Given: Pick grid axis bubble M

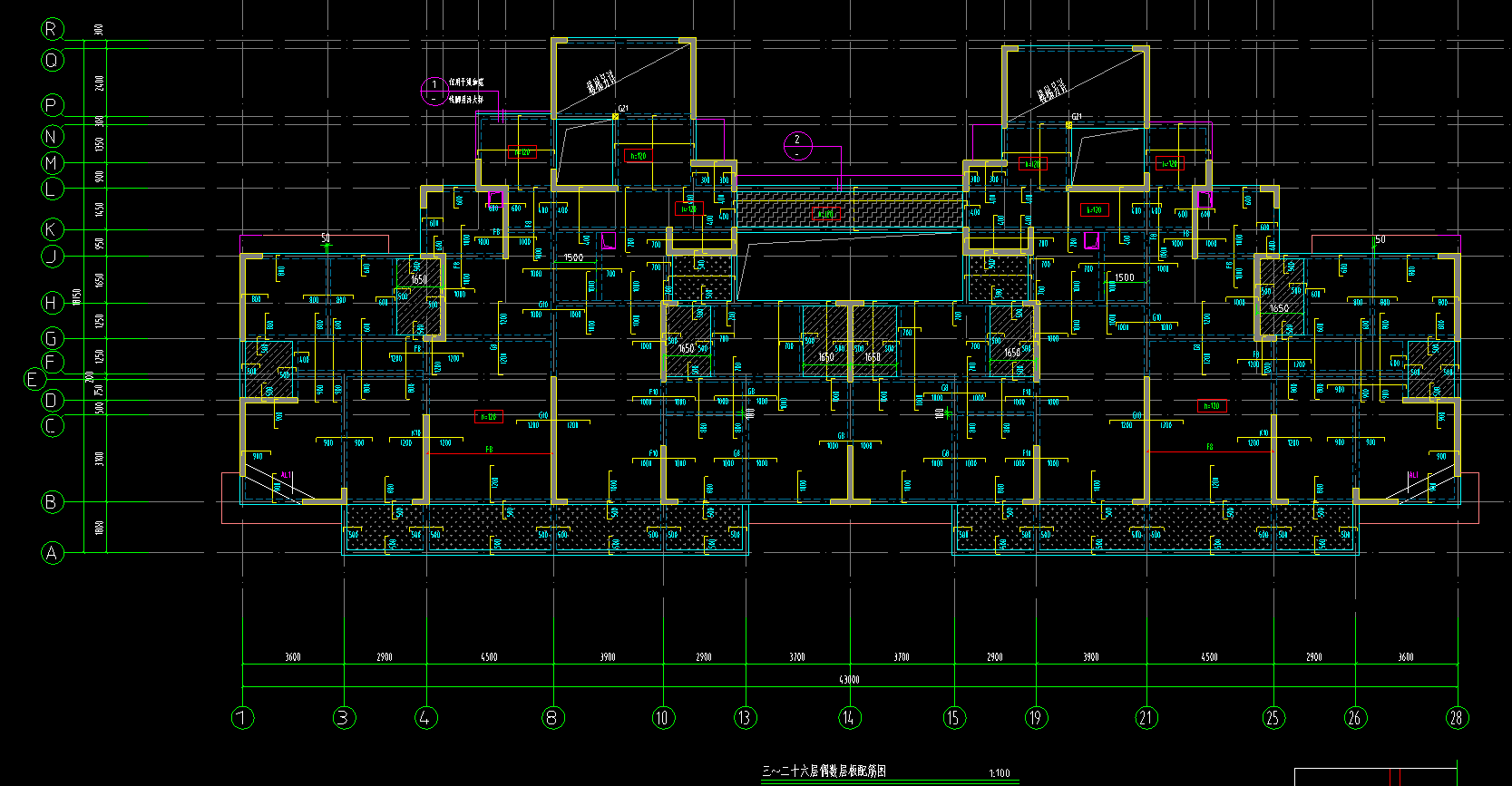Looking at the screenshot, I should click(53, 163).
